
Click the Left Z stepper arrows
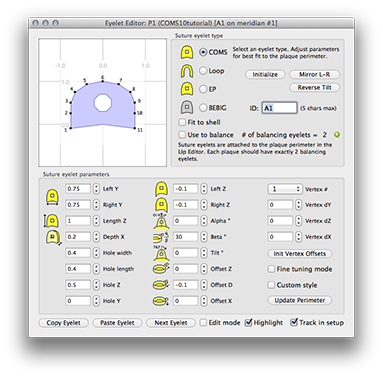tap(204, 189)
